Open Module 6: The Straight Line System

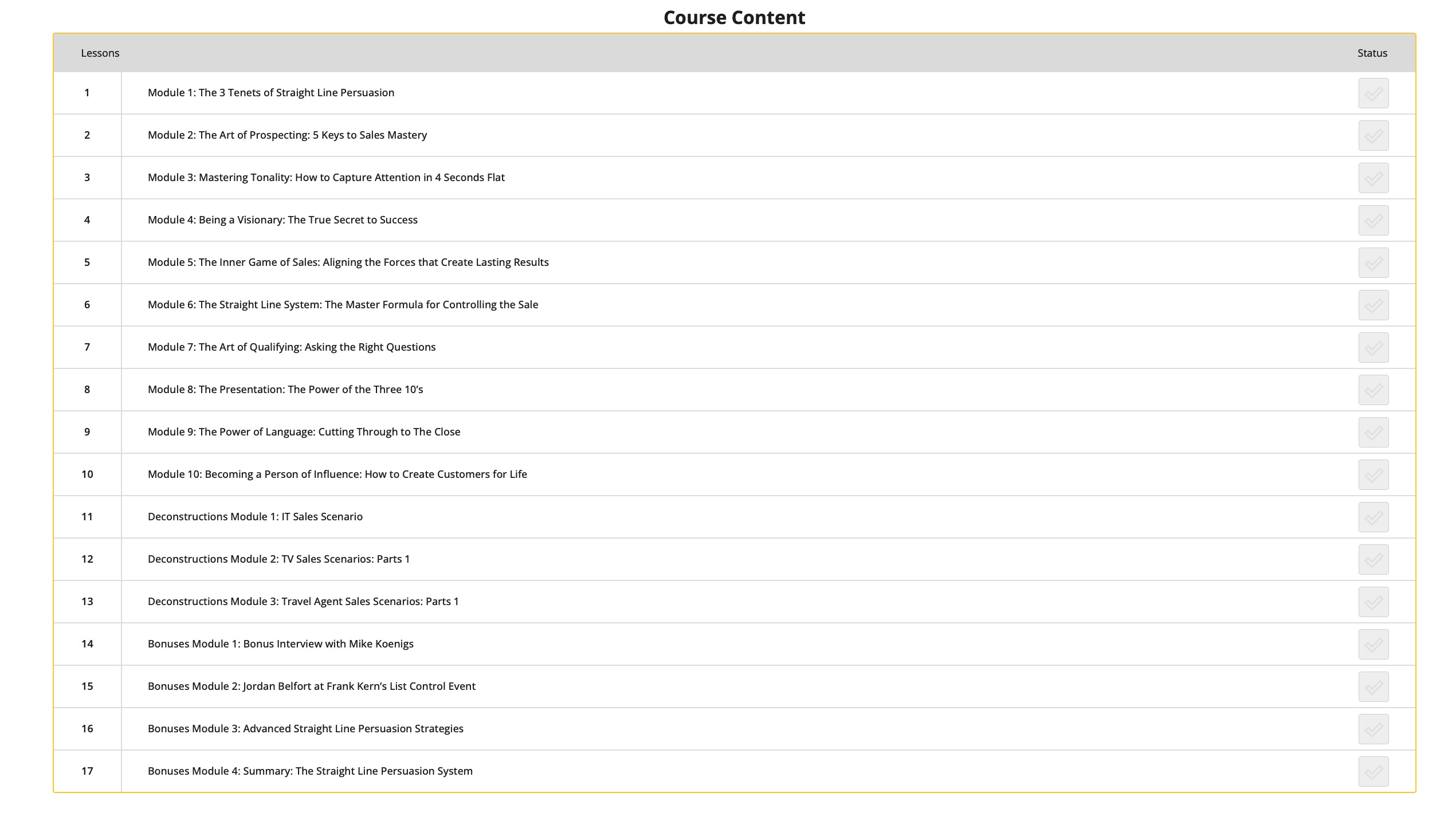tap(343, 305)
